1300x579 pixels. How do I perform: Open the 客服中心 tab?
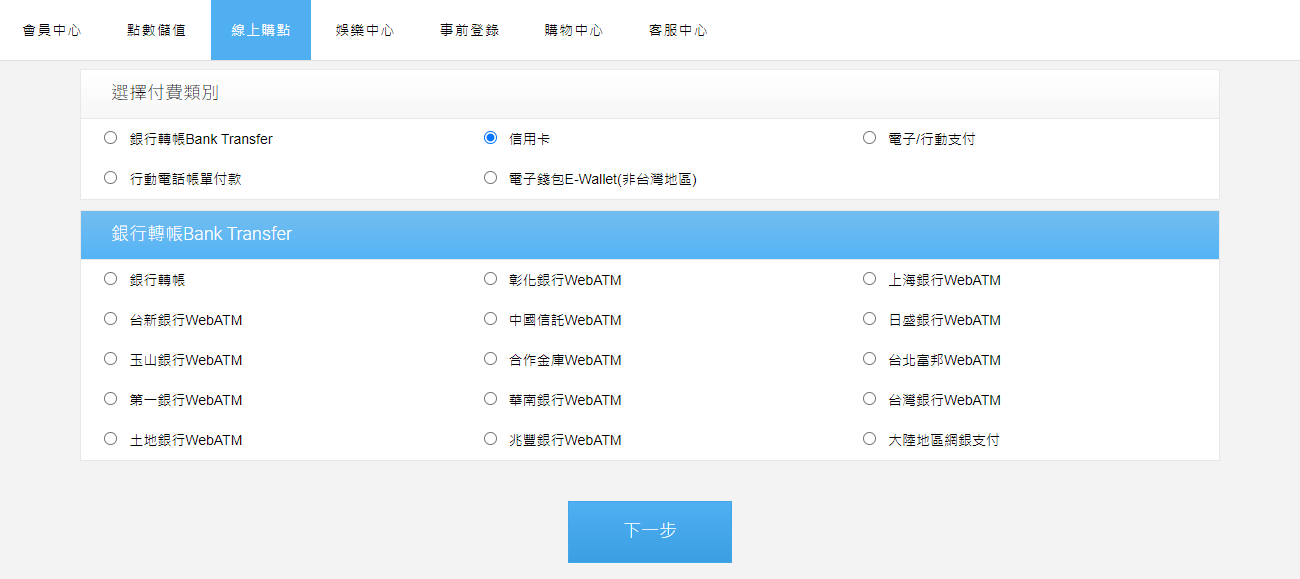tap(677, 30)
